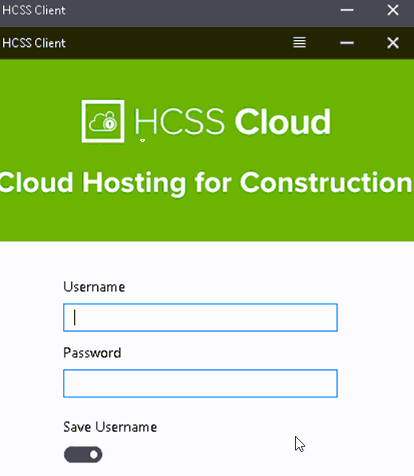Minimize the inner HCSS Client window
Viewport: 414px width, 476px height.
pyautogui.click(x=347, y=43)
